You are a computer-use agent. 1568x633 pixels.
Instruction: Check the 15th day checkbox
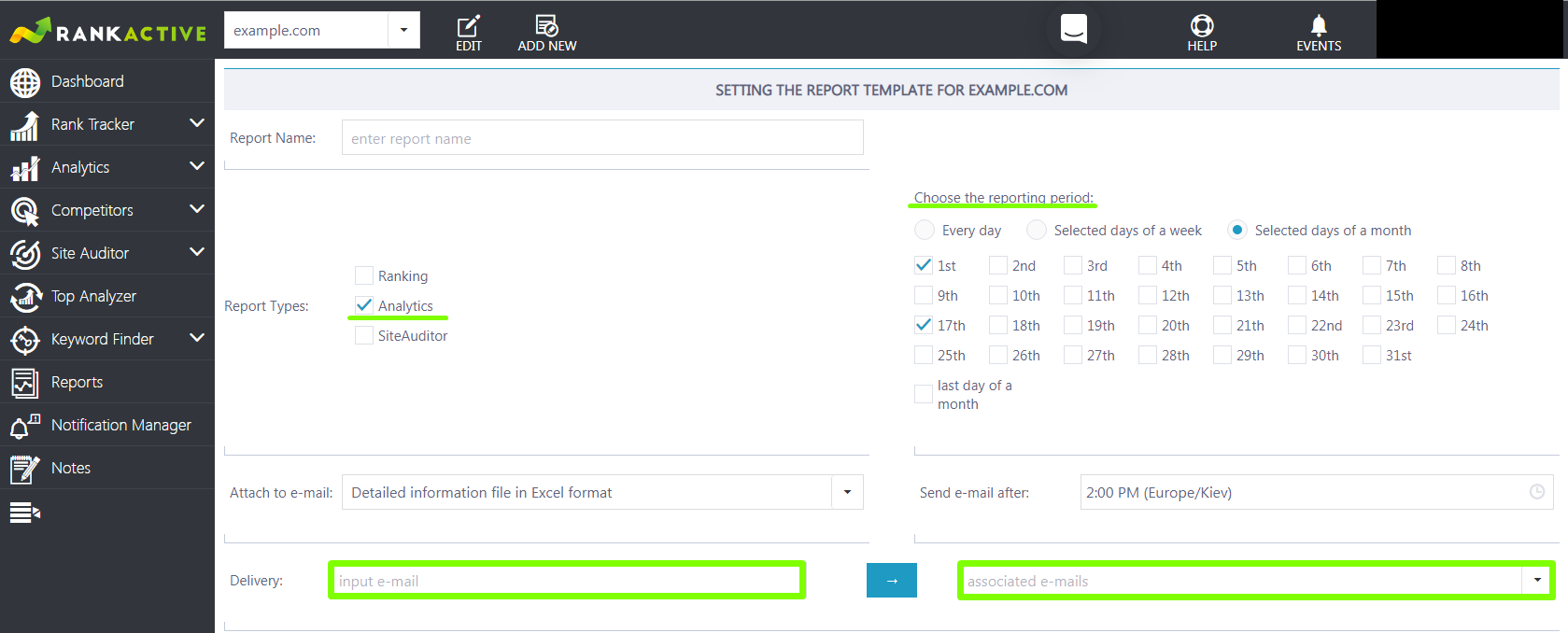tap(1372, 295)
